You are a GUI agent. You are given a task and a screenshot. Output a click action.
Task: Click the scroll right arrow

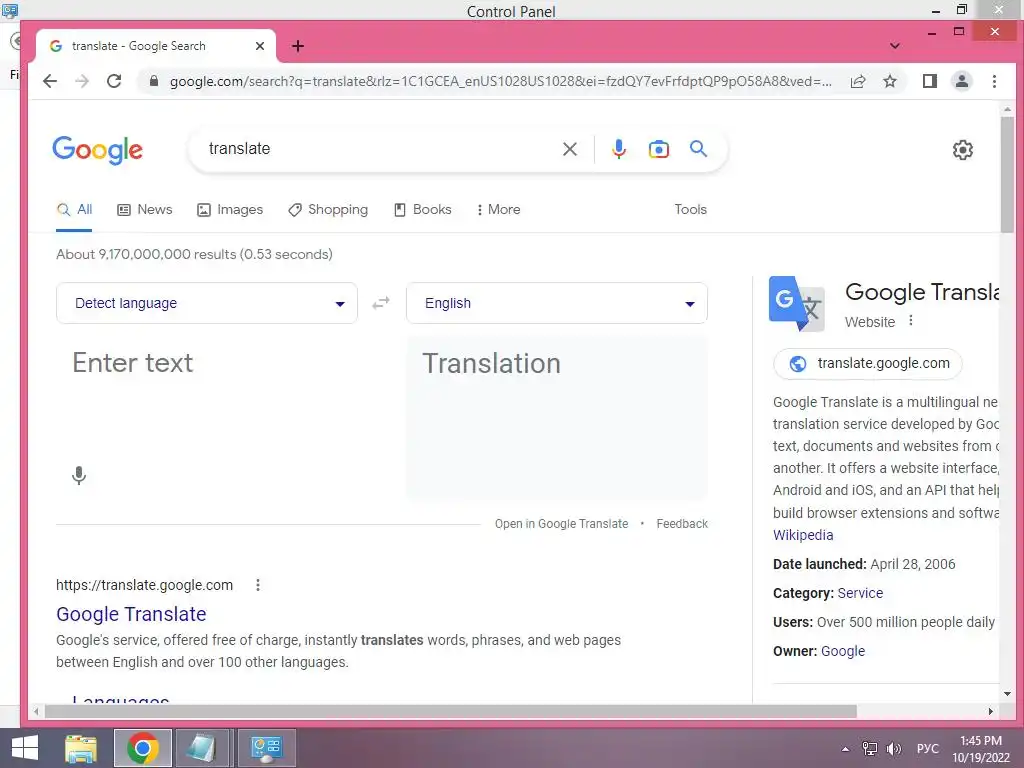pos(991,711)
